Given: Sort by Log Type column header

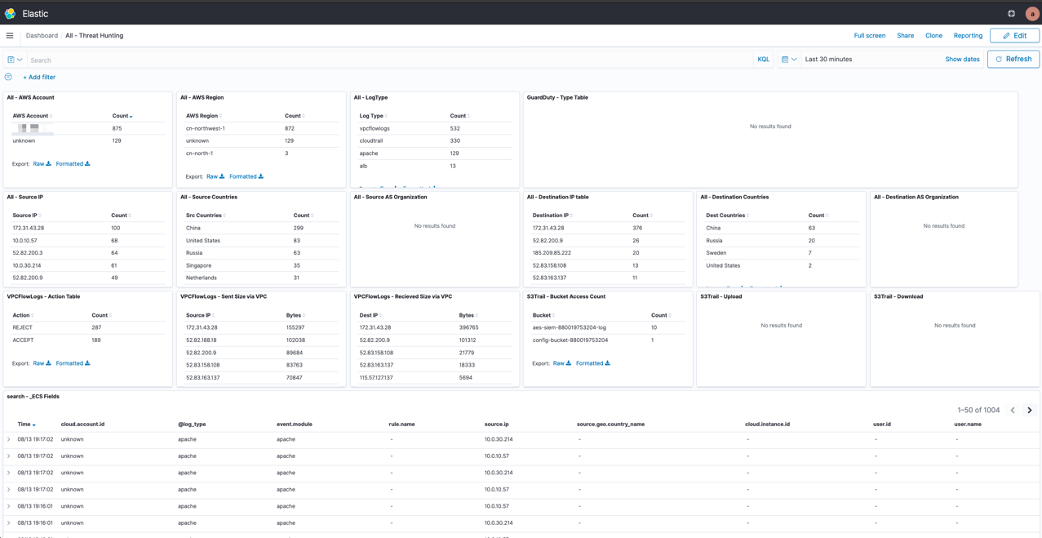Looking at the screenshot, I should (x=373, y=116).
